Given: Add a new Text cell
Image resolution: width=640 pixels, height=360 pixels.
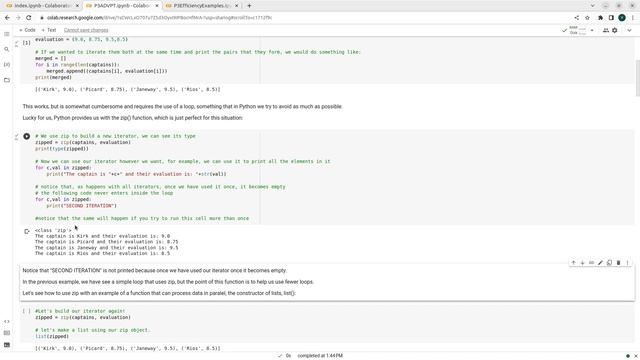Looking at the screenshot, I should pyautogui.click(x=49, y=30).
